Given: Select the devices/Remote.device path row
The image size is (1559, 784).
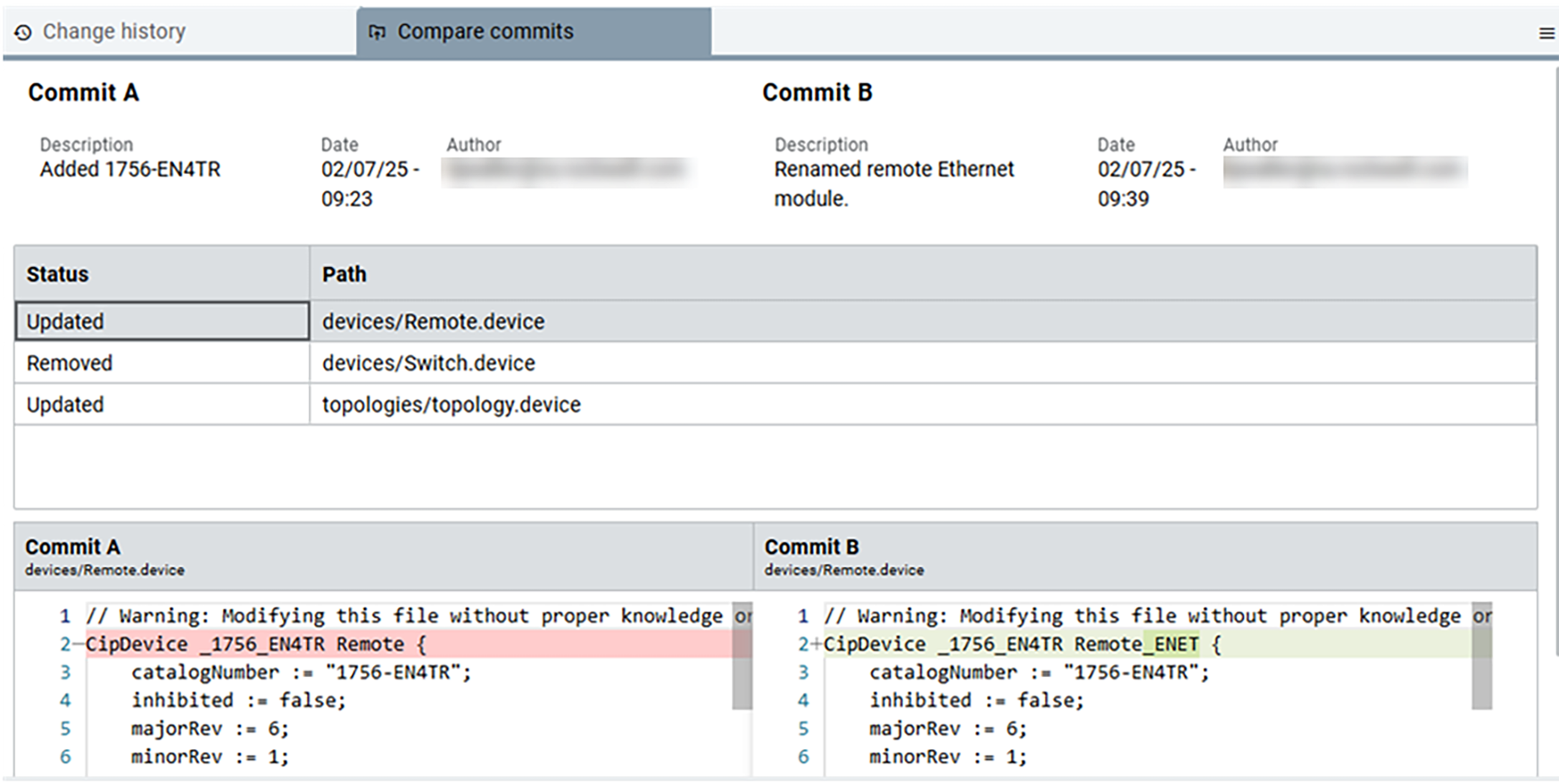Looking at the screenshot, I should point(923,321).
